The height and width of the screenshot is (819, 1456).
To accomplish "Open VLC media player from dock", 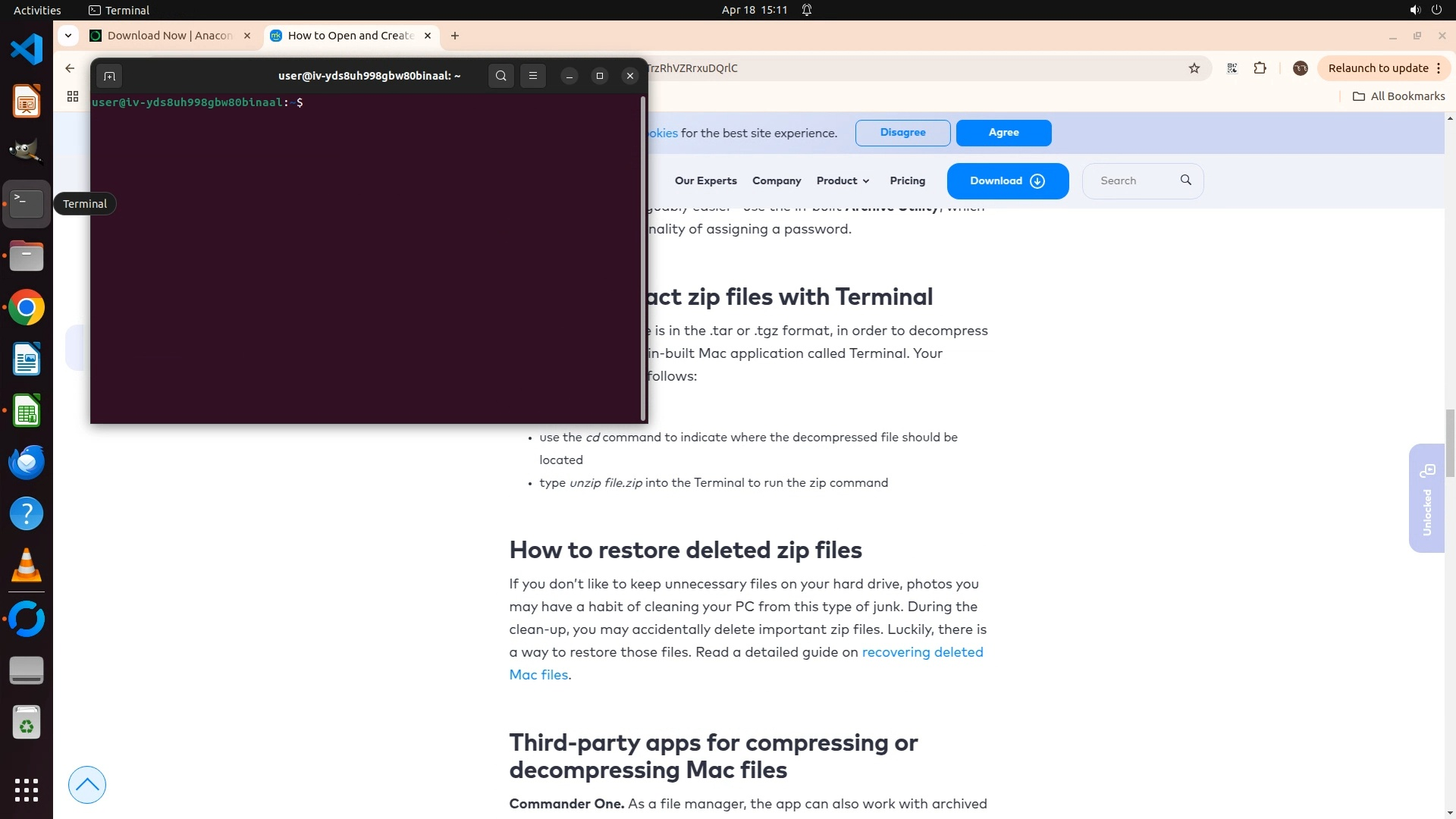I will [x=27, y=566].
